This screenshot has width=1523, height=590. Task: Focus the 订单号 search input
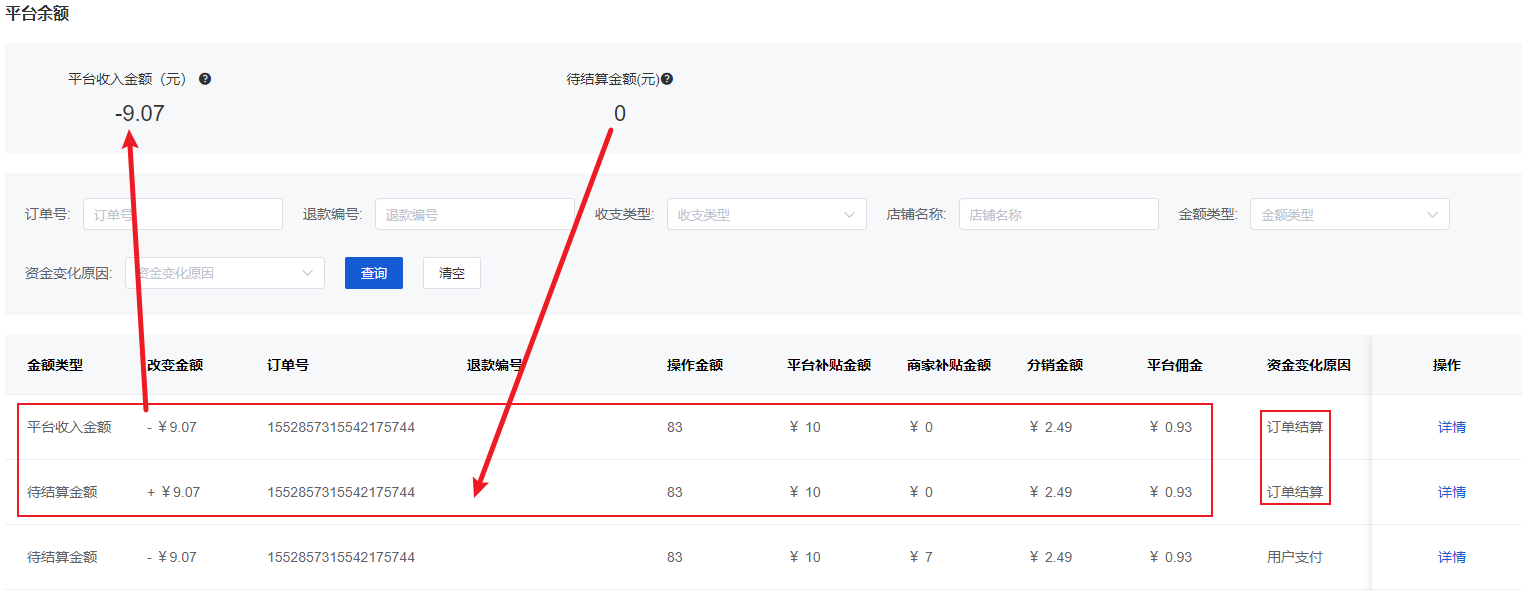(183, 214)
